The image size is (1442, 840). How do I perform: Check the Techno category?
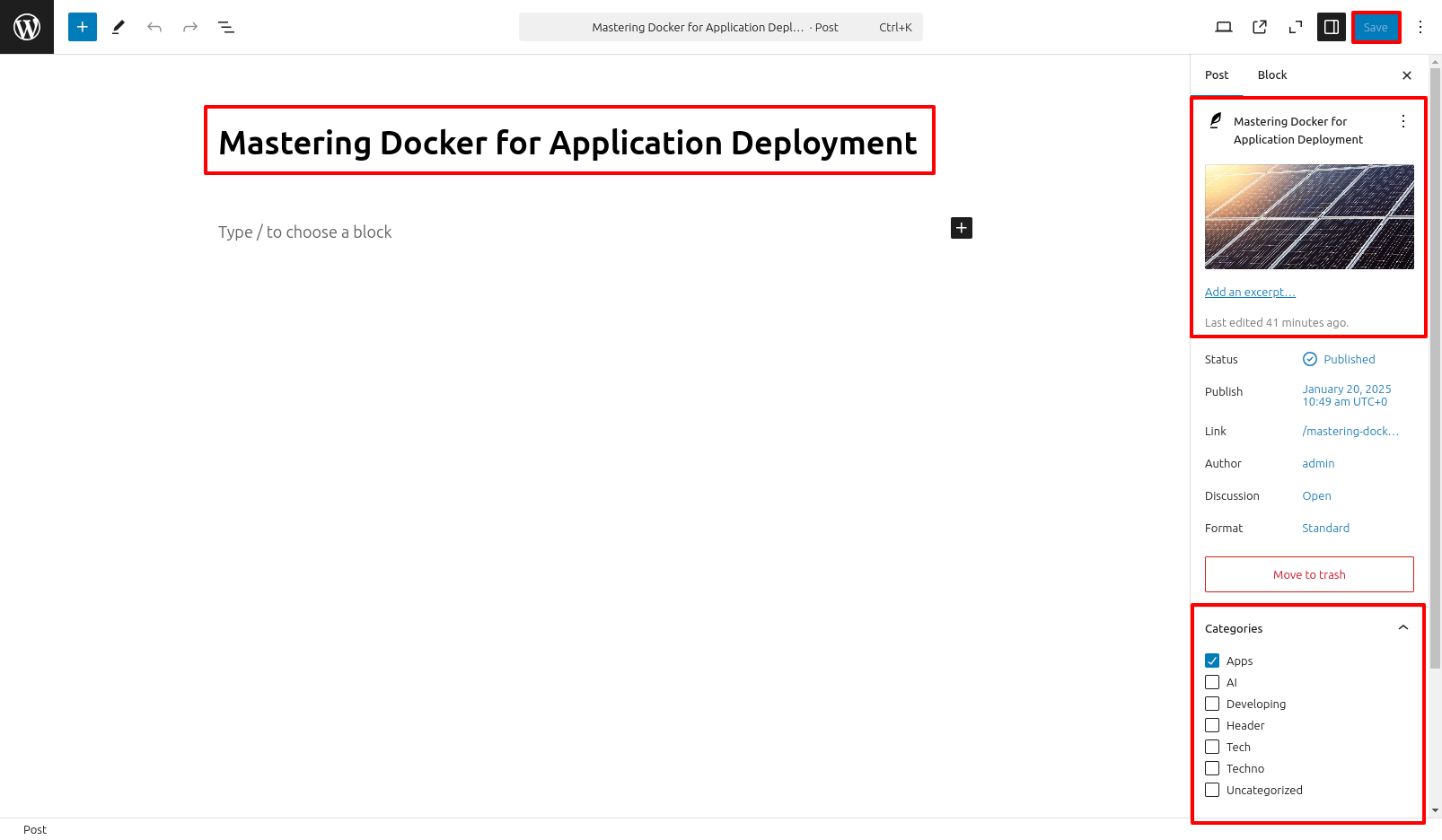pos(1212,768)
